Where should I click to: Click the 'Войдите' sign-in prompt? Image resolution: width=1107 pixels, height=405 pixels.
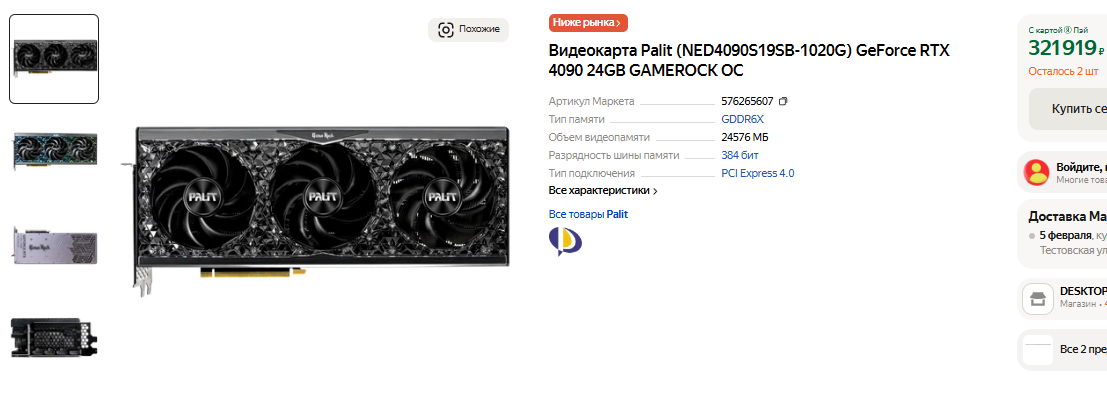coord(1081,167)
